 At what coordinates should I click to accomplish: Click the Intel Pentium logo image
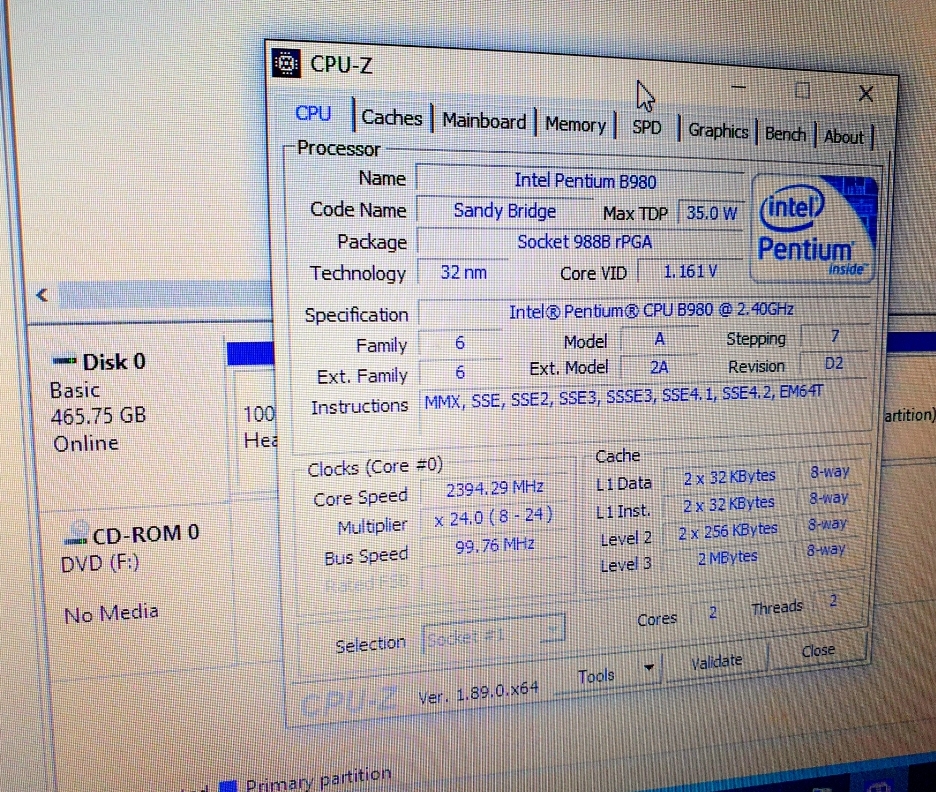coord(812,228)
